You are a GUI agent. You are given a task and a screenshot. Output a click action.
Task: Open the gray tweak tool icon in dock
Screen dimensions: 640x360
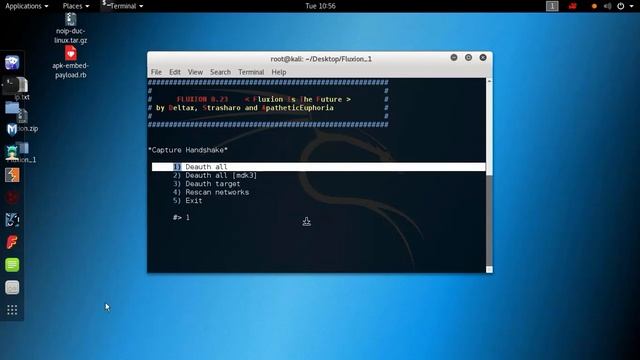click(x=12, y=287)
